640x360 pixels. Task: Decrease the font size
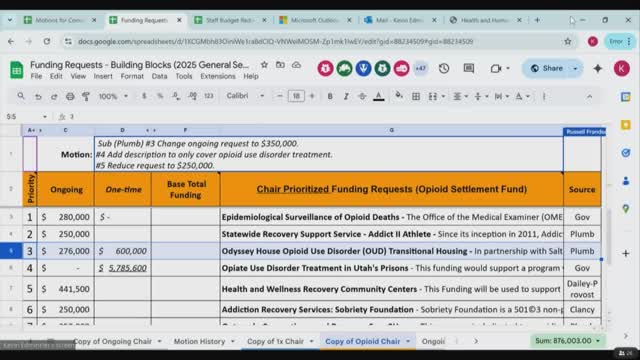(280, 96)
